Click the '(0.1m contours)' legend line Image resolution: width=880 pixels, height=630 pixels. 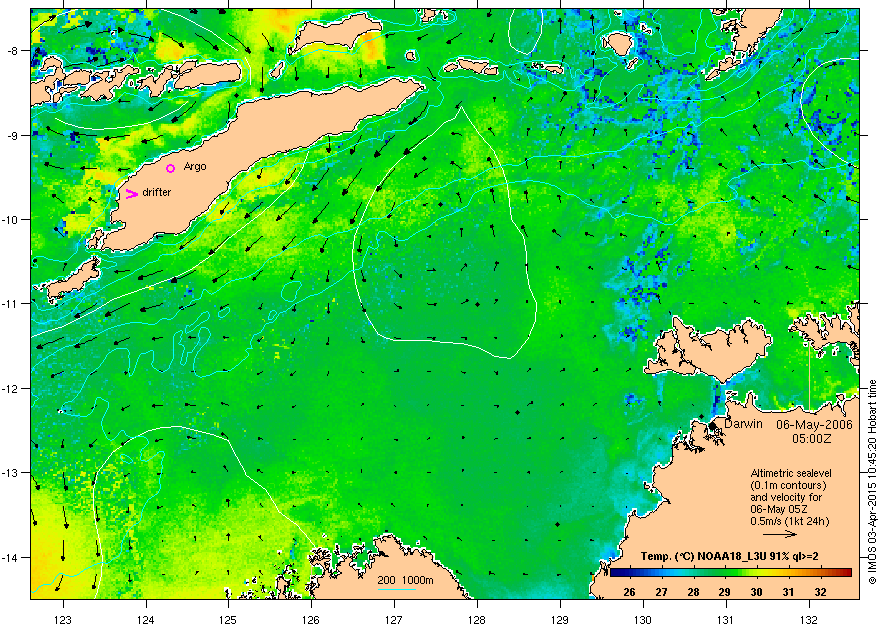[788, 485]
